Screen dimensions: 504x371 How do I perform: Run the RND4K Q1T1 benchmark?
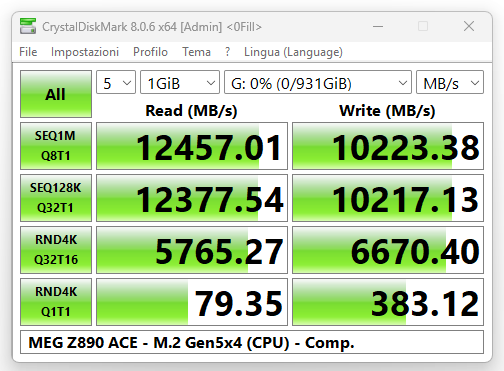point(56,302)
